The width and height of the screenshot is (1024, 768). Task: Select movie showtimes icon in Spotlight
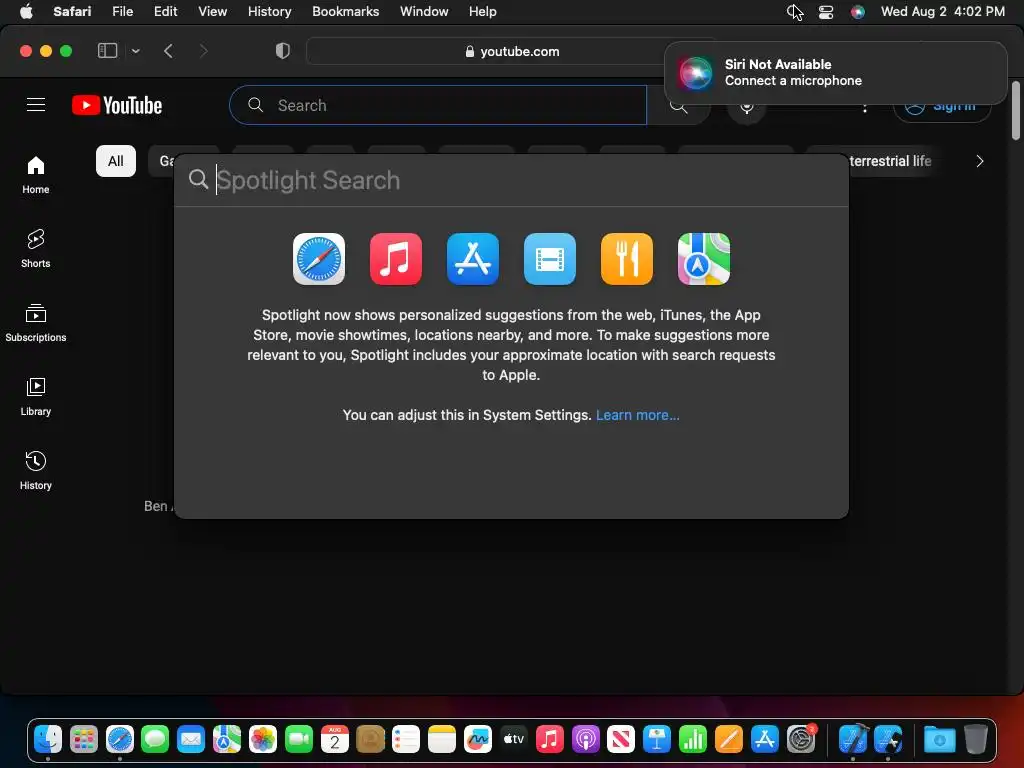[x=550, y=259]
